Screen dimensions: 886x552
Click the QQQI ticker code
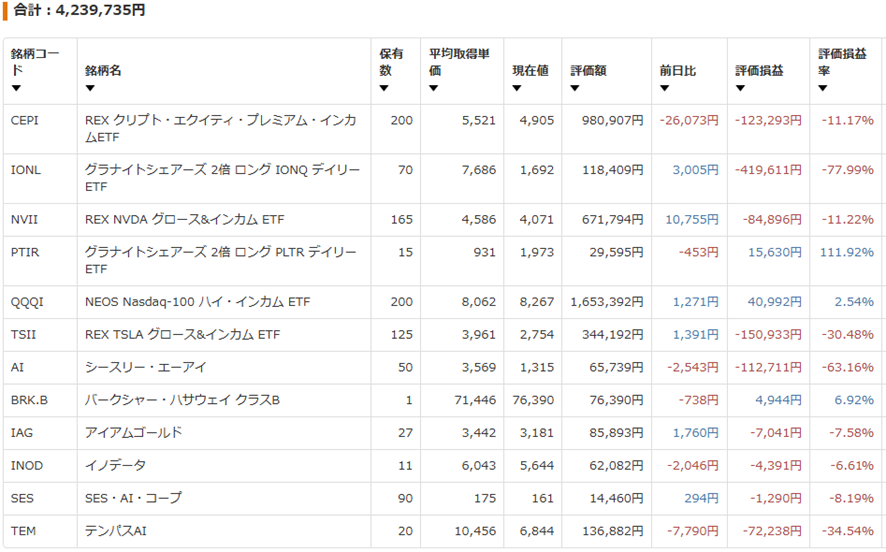27,302
